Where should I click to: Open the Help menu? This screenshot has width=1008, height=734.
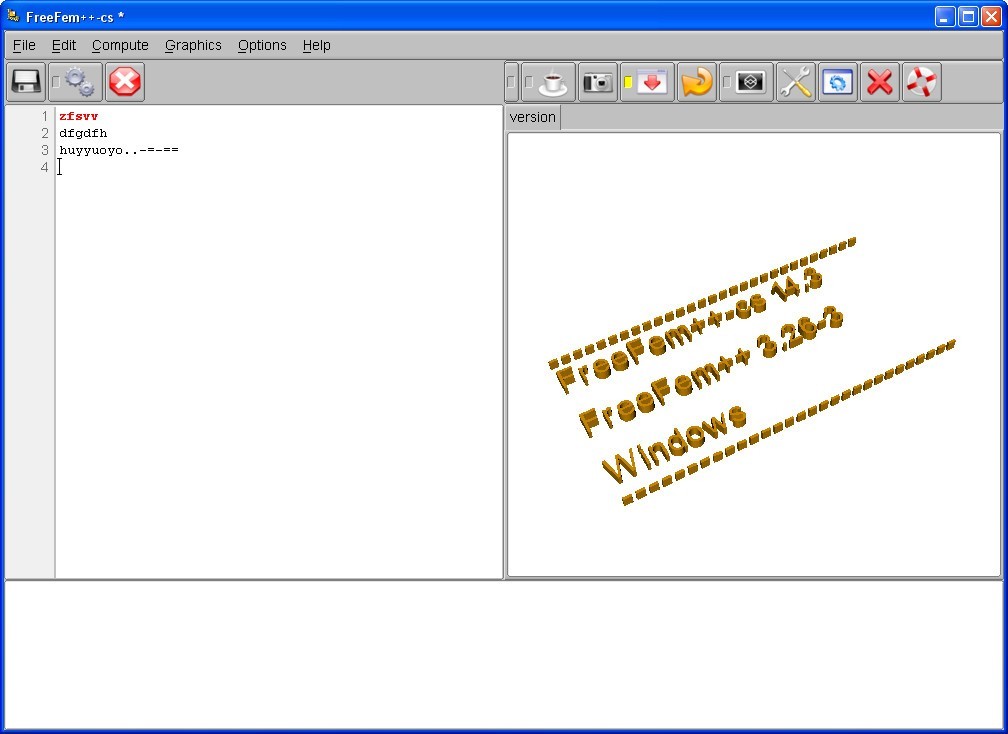(x=316, y=46)
